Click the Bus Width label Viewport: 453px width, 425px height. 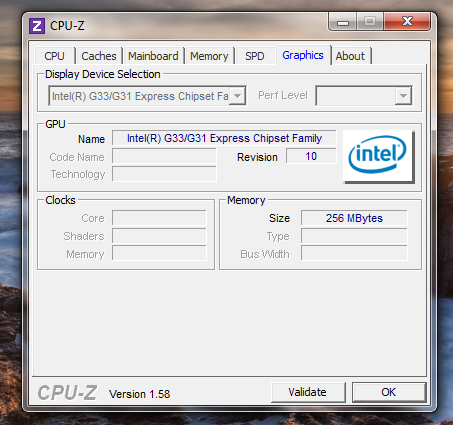(x=265, y=254)
